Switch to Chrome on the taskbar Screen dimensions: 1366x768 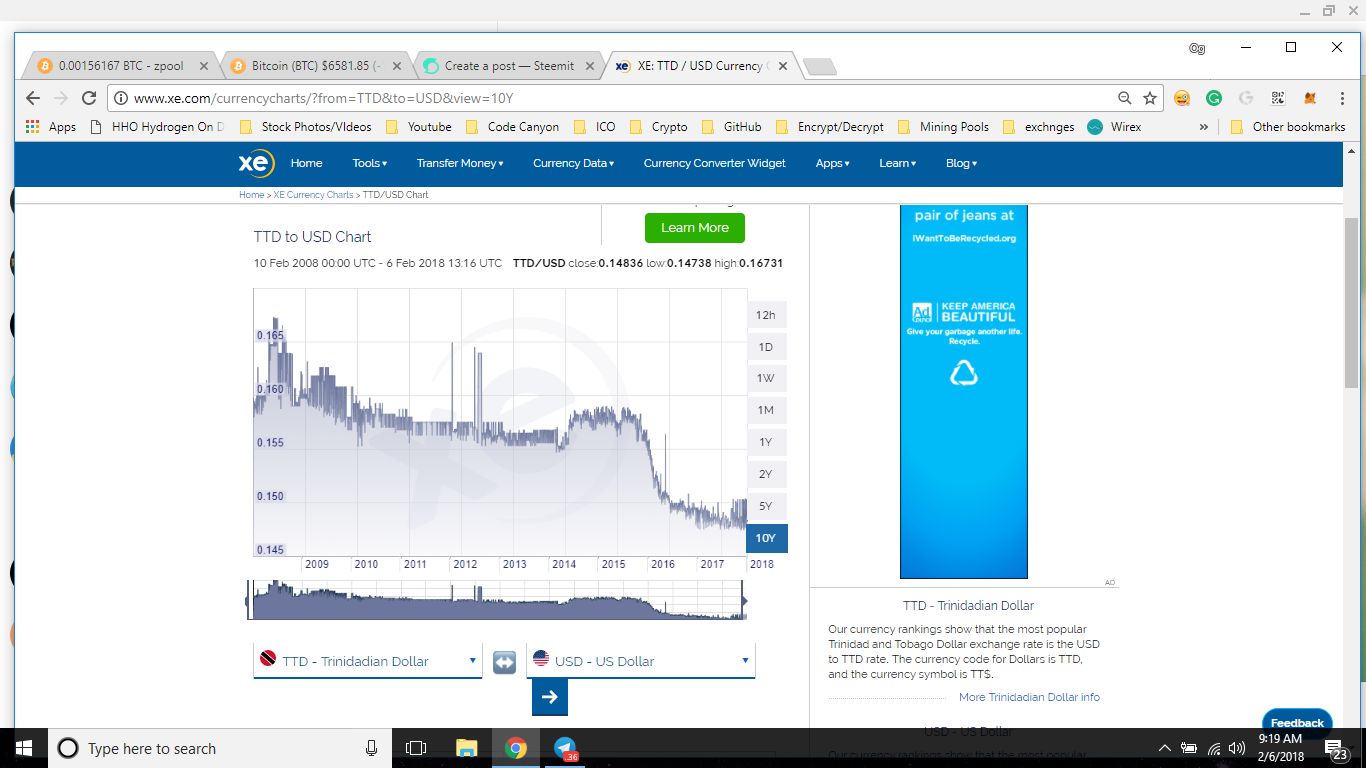[x=516, y=748]
